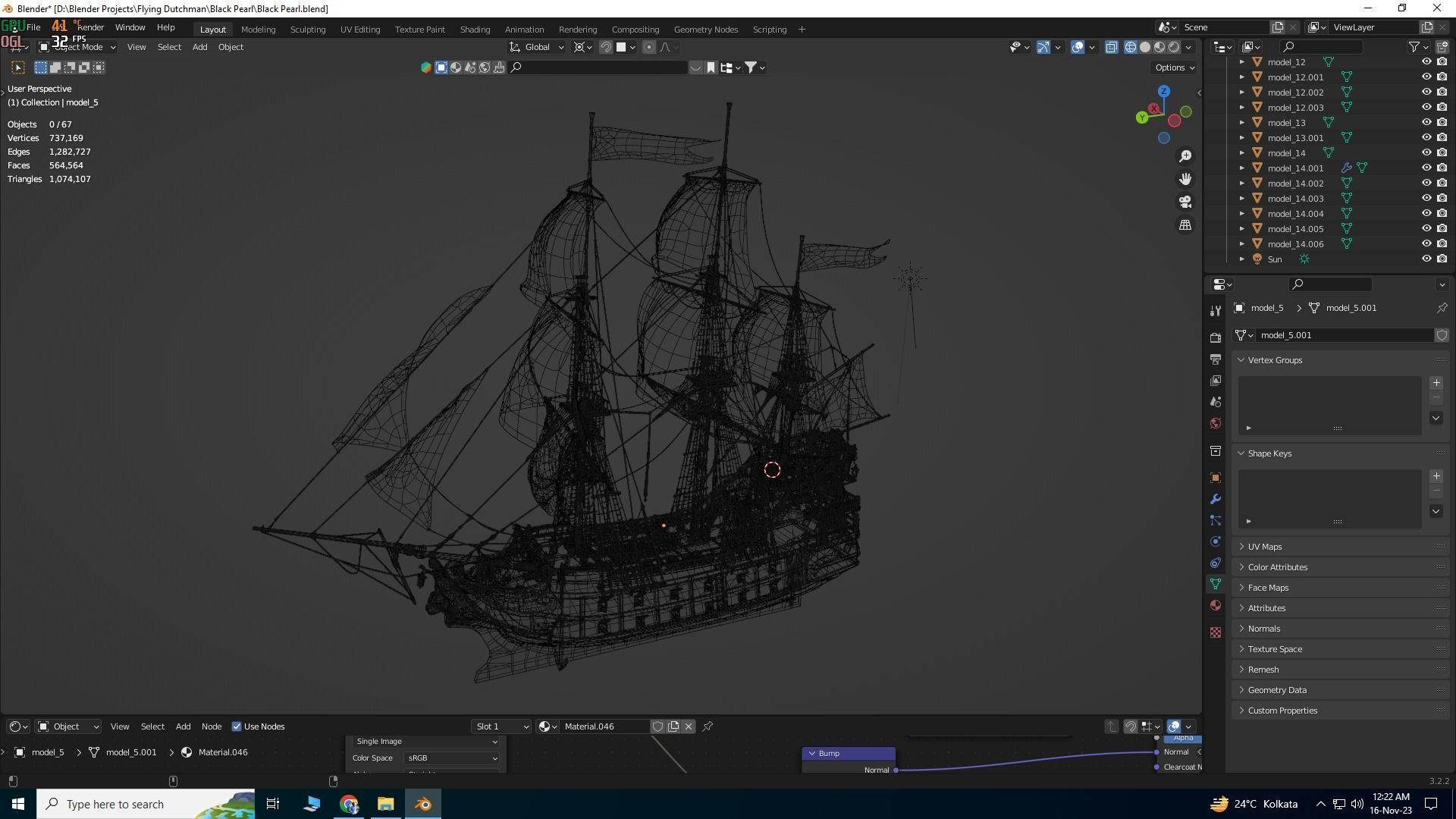
Task: Expand the Color Attributes panel
Action: [1341, 567]
